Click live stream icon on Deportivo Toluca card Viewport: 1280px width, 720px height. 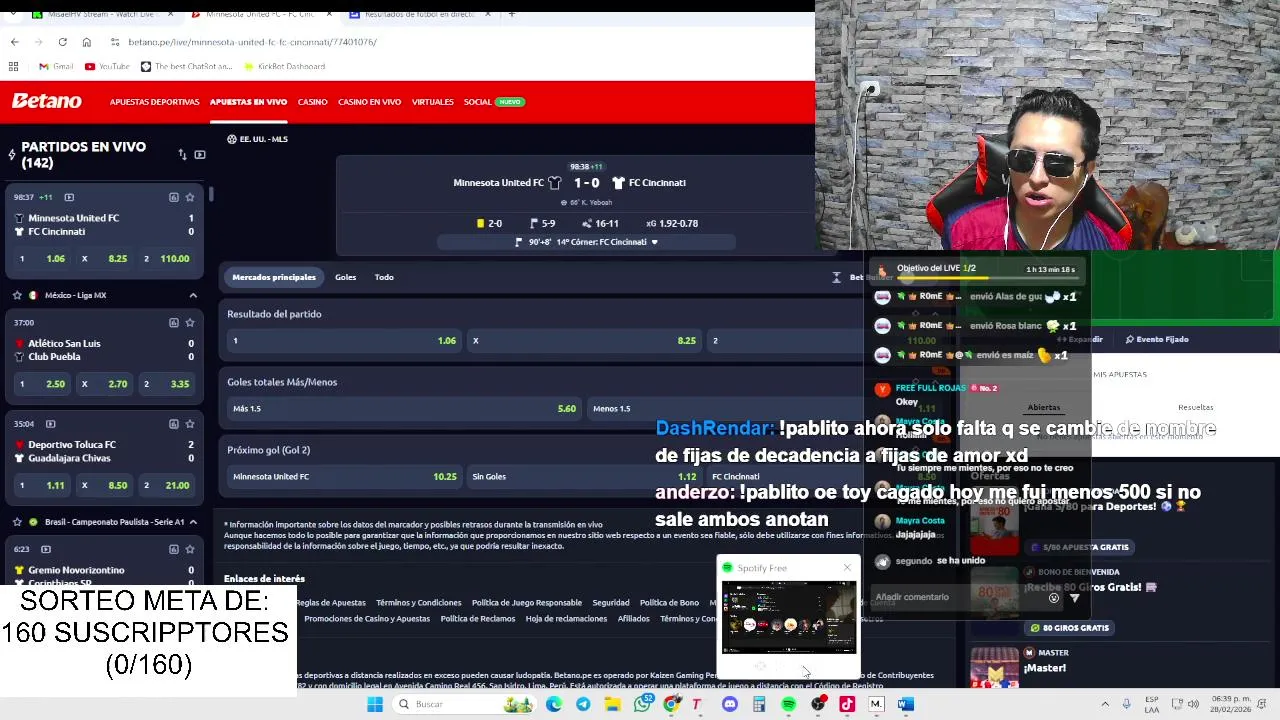click(50, 424)
